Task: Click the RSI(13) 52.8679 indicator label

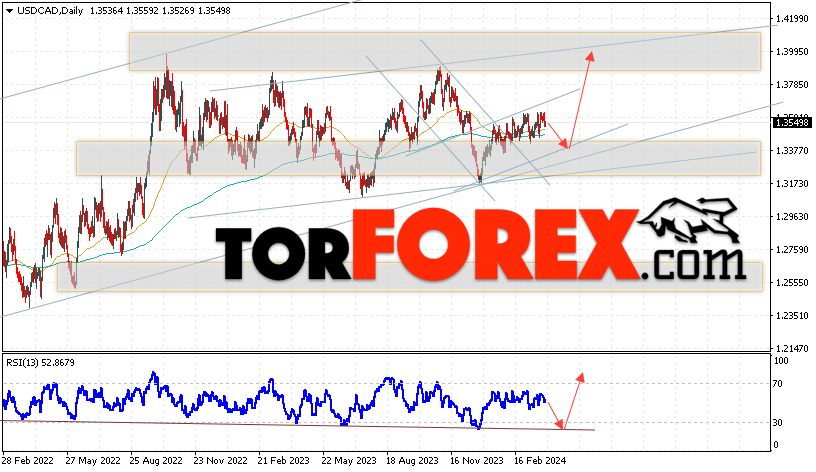Action: 40,362
